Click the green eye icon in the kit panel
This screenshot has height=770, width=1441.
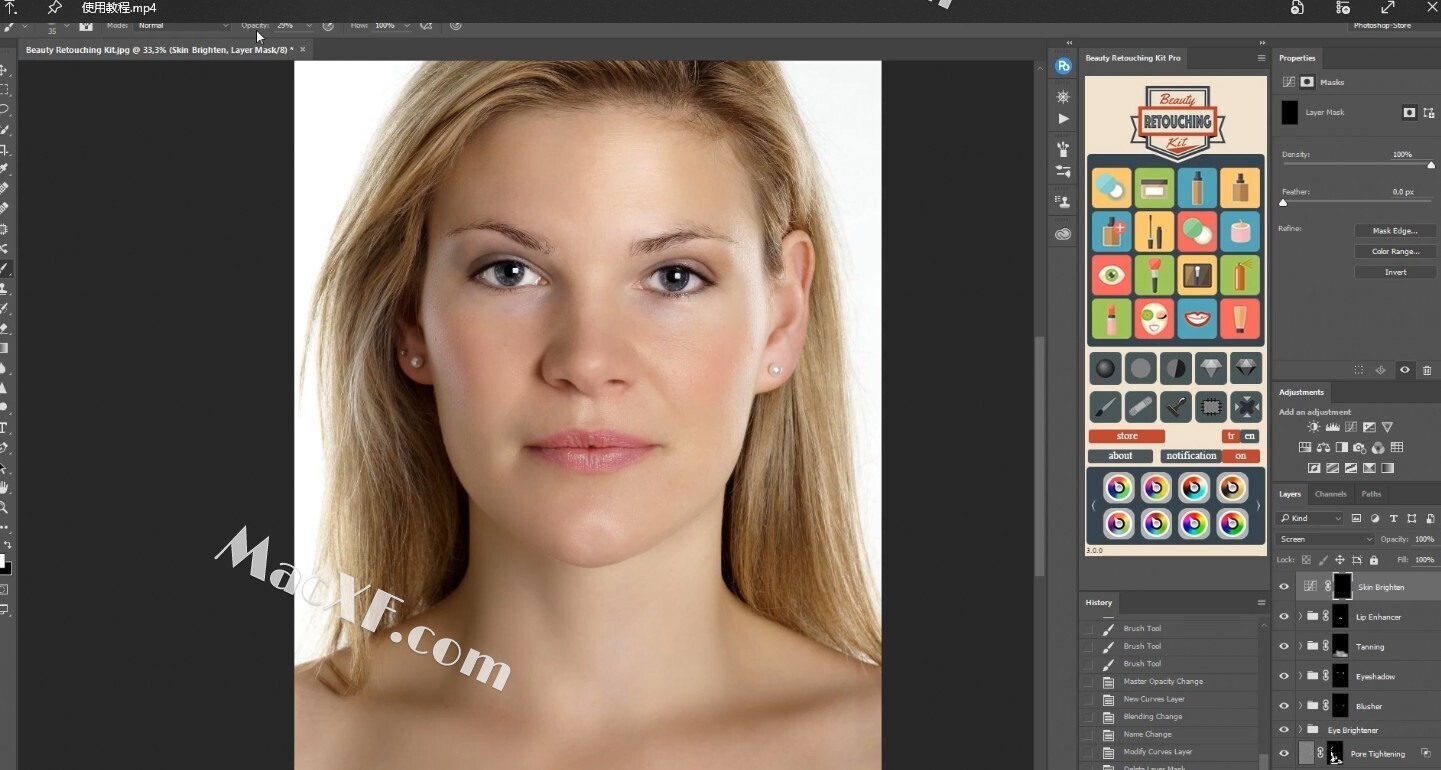pyautogui.click(x=1111, y=275)
